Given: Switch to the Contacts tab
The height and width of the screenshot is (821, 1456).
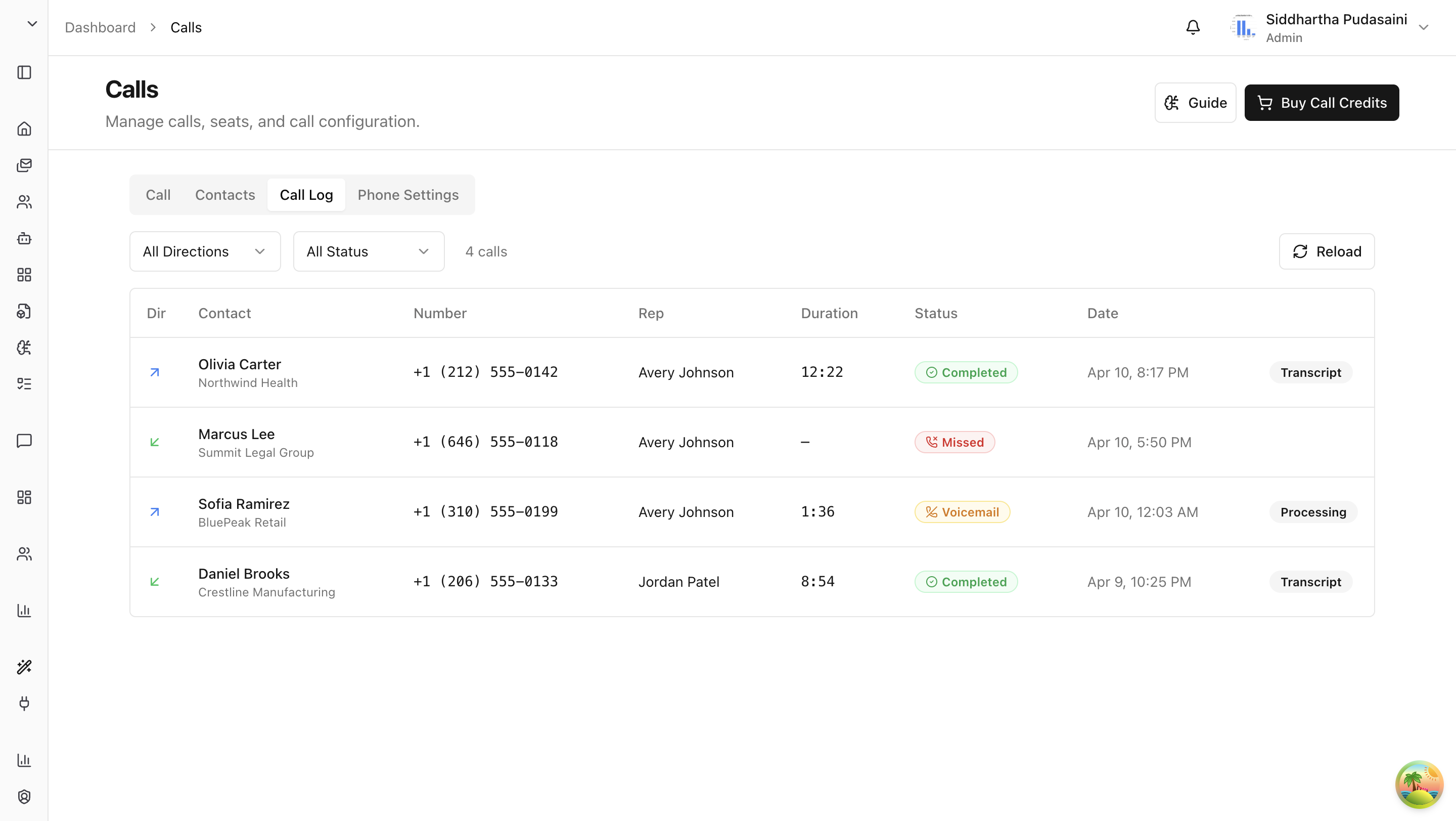Looking at the screenshot, I should [225, 195].
